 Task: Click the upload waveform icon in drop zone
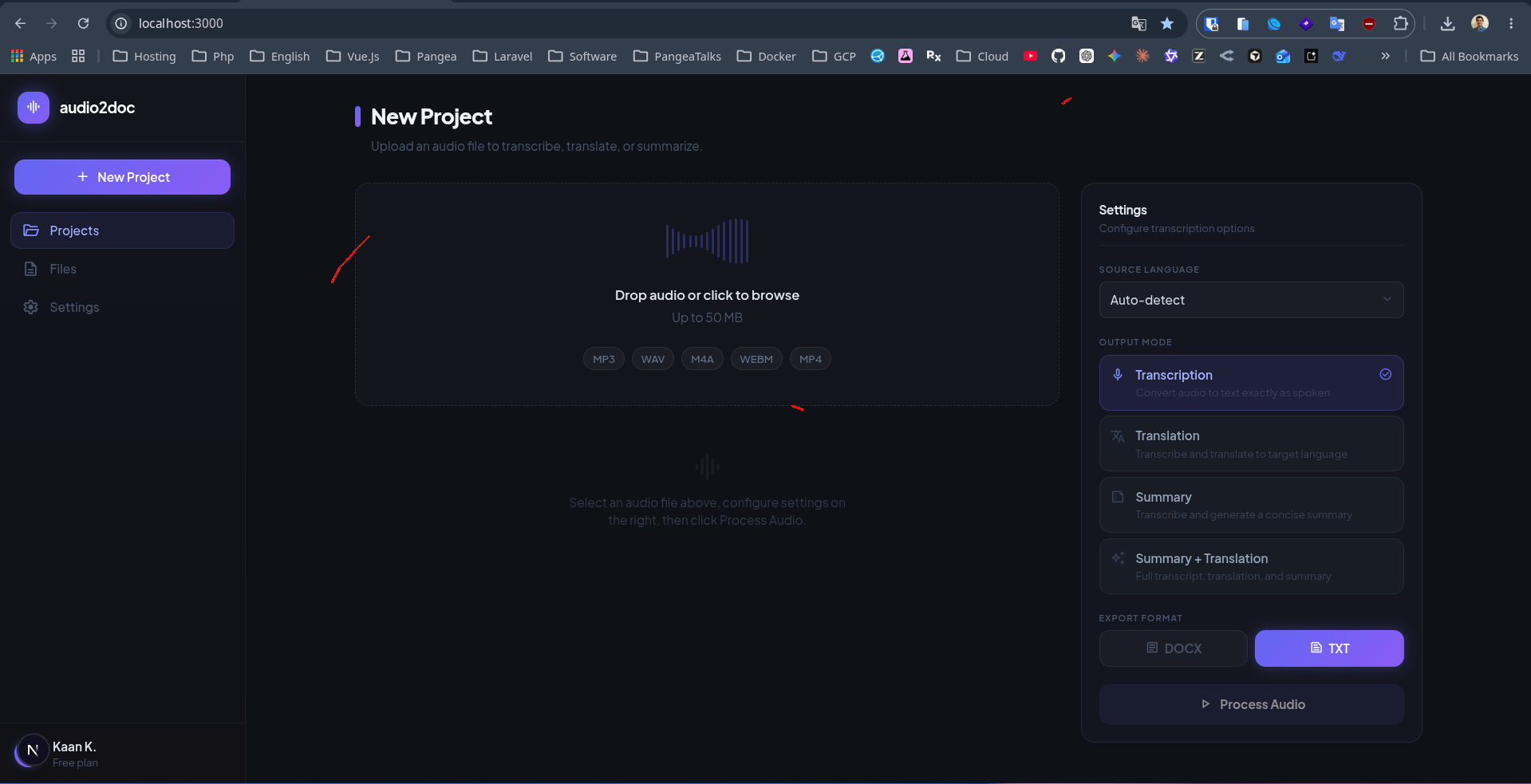pyautogui.click(x=707, y=241)
